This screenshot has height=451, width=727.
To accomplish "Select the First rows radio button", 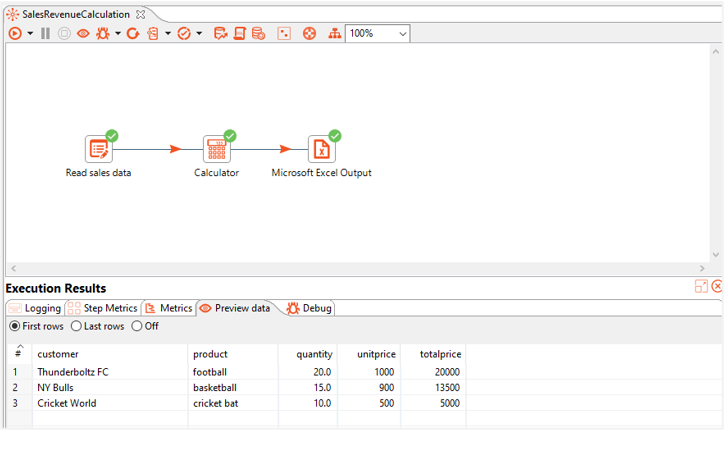I will (15, 326).
